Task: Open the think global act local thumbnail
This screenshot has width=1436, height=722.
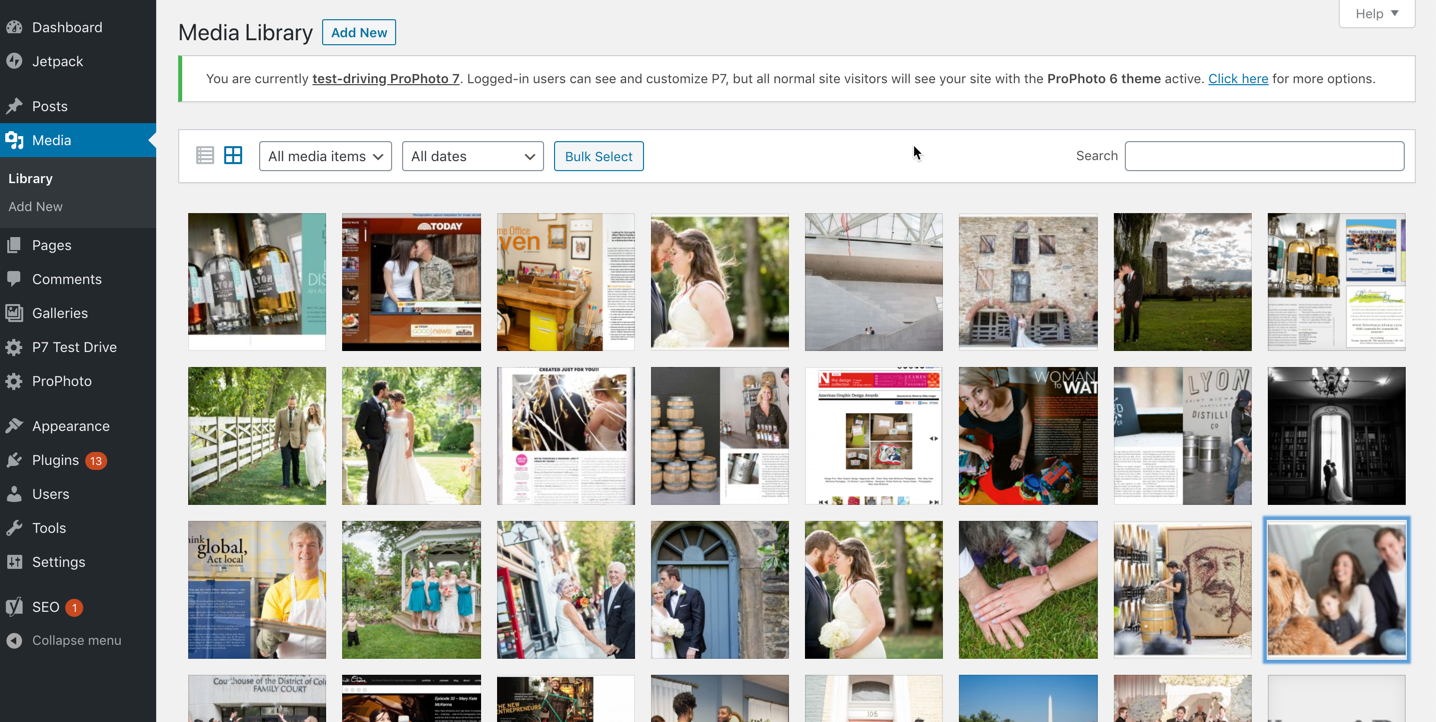Action: 257,590
